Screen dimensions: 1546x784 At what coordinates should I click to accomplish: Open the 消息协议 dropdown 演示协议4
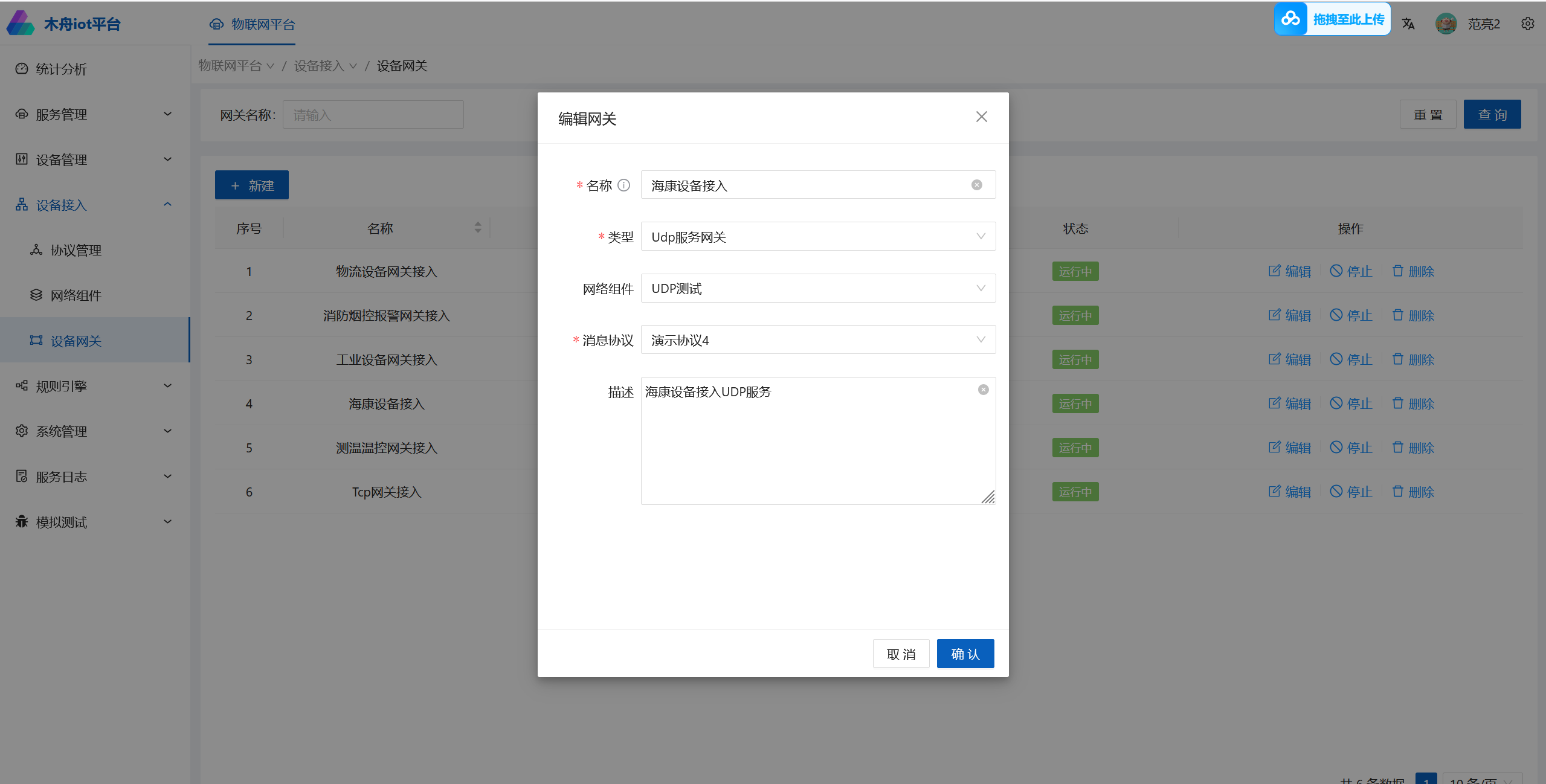coord(817,340)
